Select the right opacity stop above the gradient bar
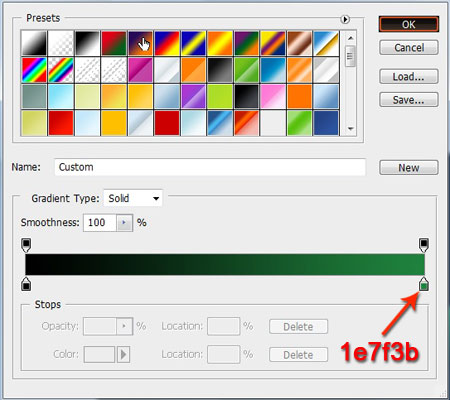The width and height of the screenshot is (450, 400). coord(423,245)
